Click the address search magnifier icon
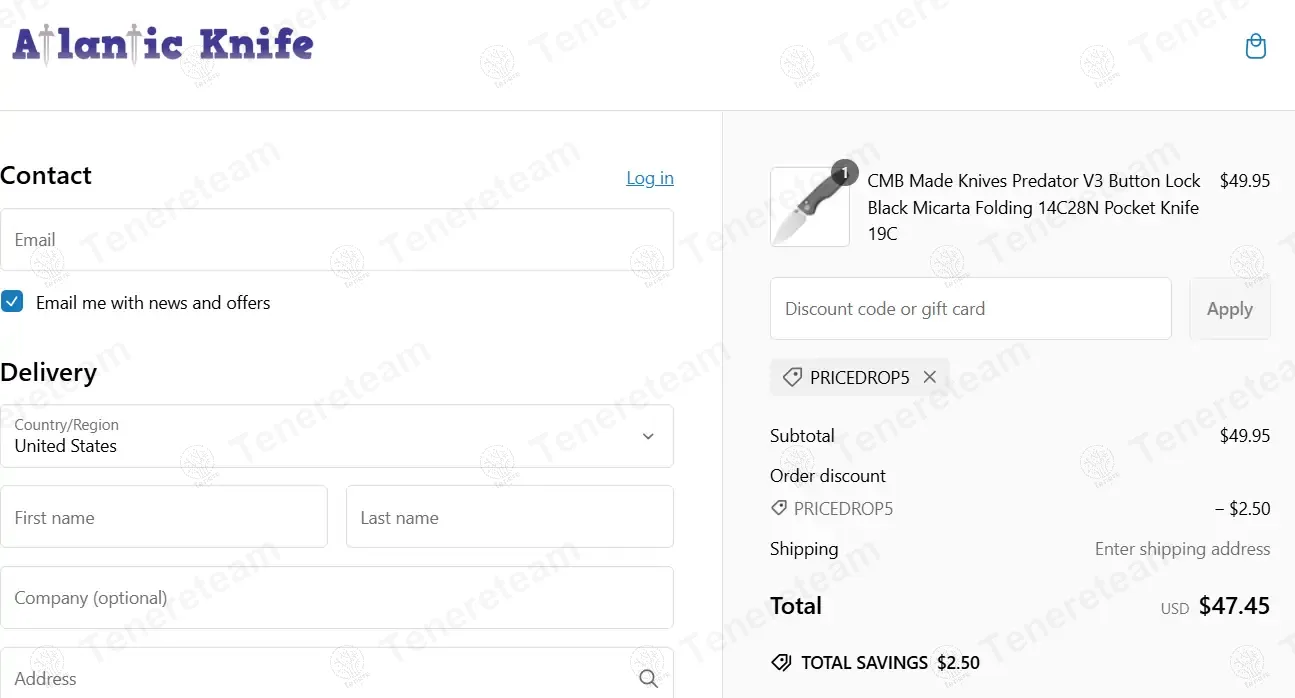The width and height of the screenshot is (1295, 698). click(648, 679)
